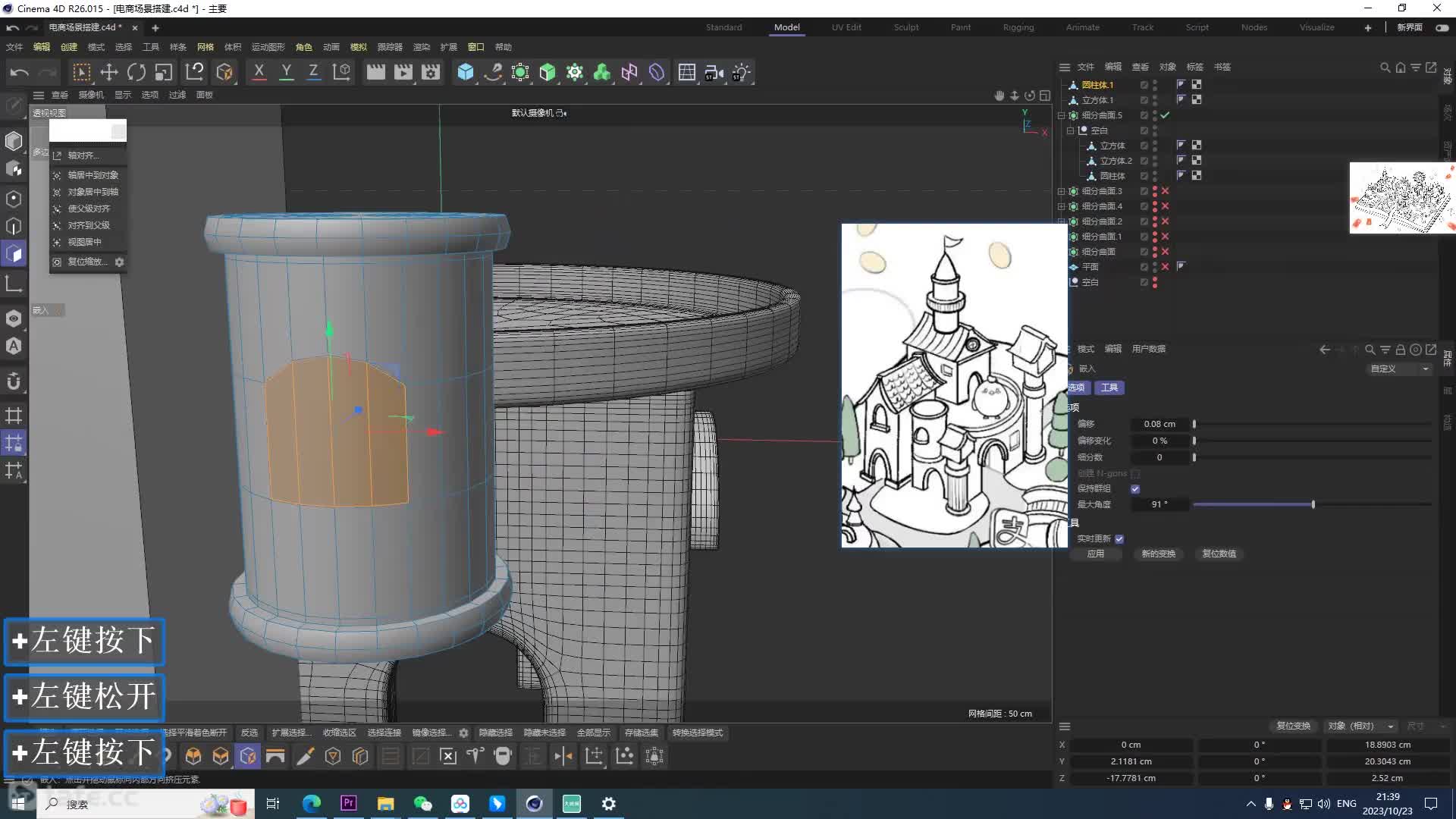Select the Rotate tool in top toolbar
This screenshot has width=1456, height=819.
136,73
